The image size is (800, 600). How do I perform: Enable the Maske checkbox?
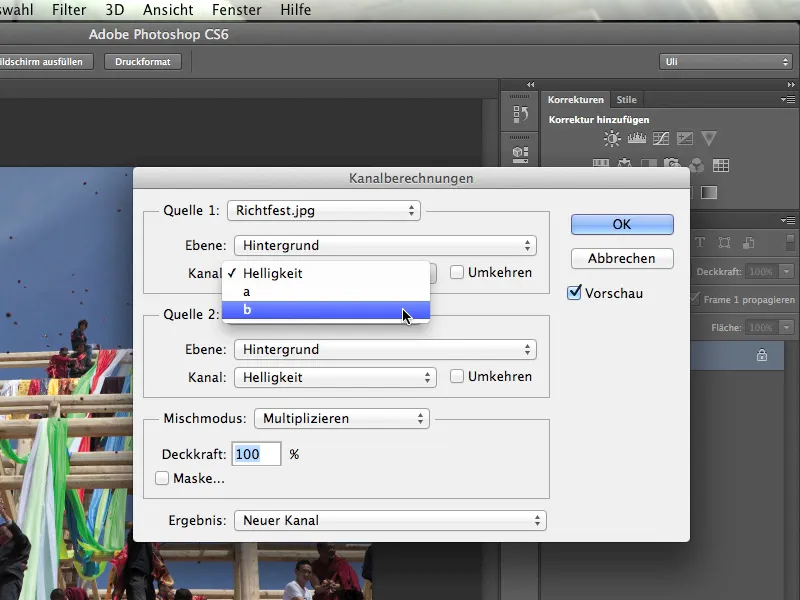162,478
